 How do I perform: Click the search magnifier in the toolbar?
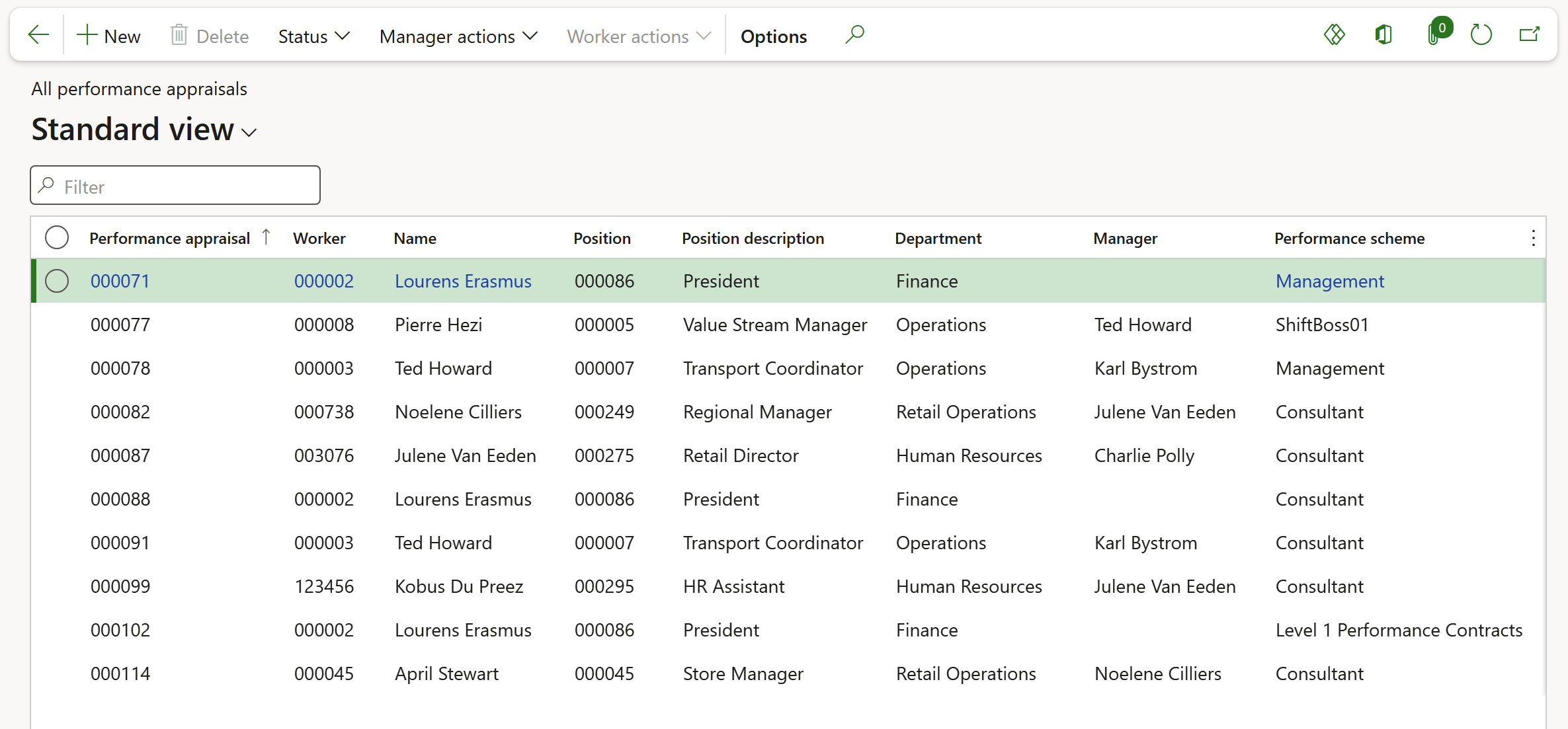[854, 34]
